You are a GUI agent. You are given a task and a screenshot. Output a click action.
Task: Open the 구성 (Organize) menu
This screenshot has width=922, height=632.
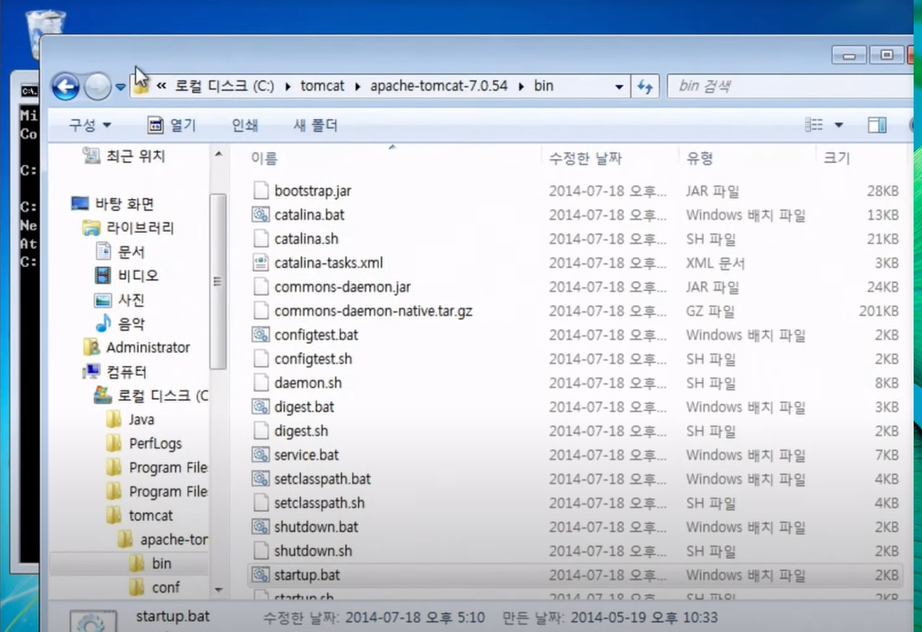tap(89, 125)
